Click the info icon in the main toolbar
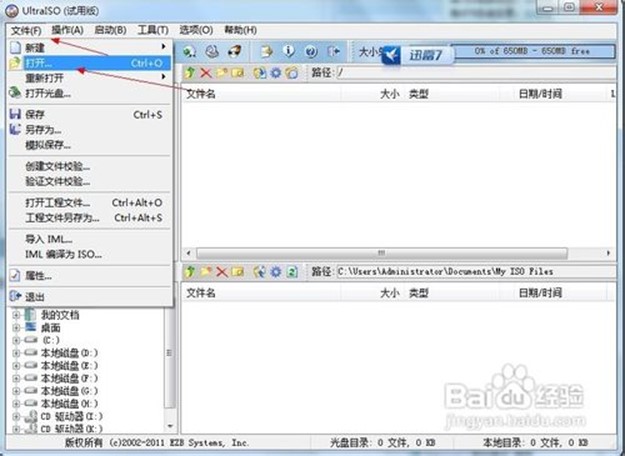Viewport: 625px width, 456px height. click(289, 50)
